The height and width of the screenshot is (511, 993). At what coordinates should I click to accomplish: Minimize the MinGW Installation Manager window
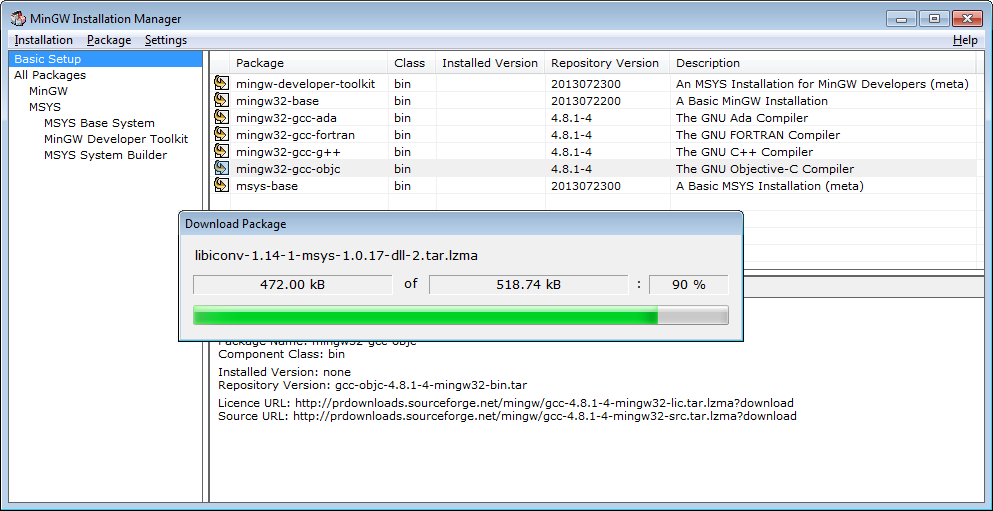[901, 18]
